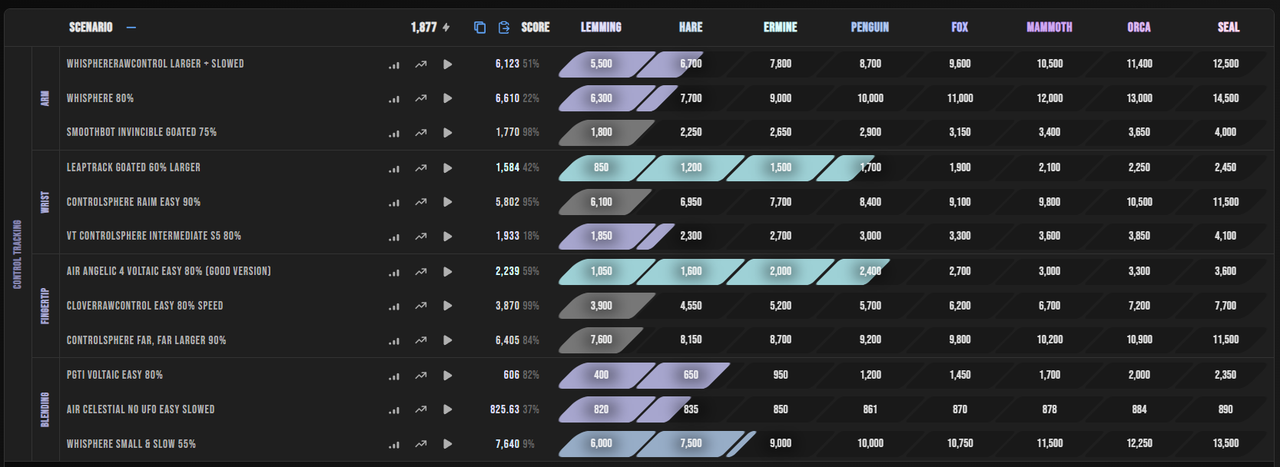Collapse the Scenario section with the minus icon

point(131,28)
